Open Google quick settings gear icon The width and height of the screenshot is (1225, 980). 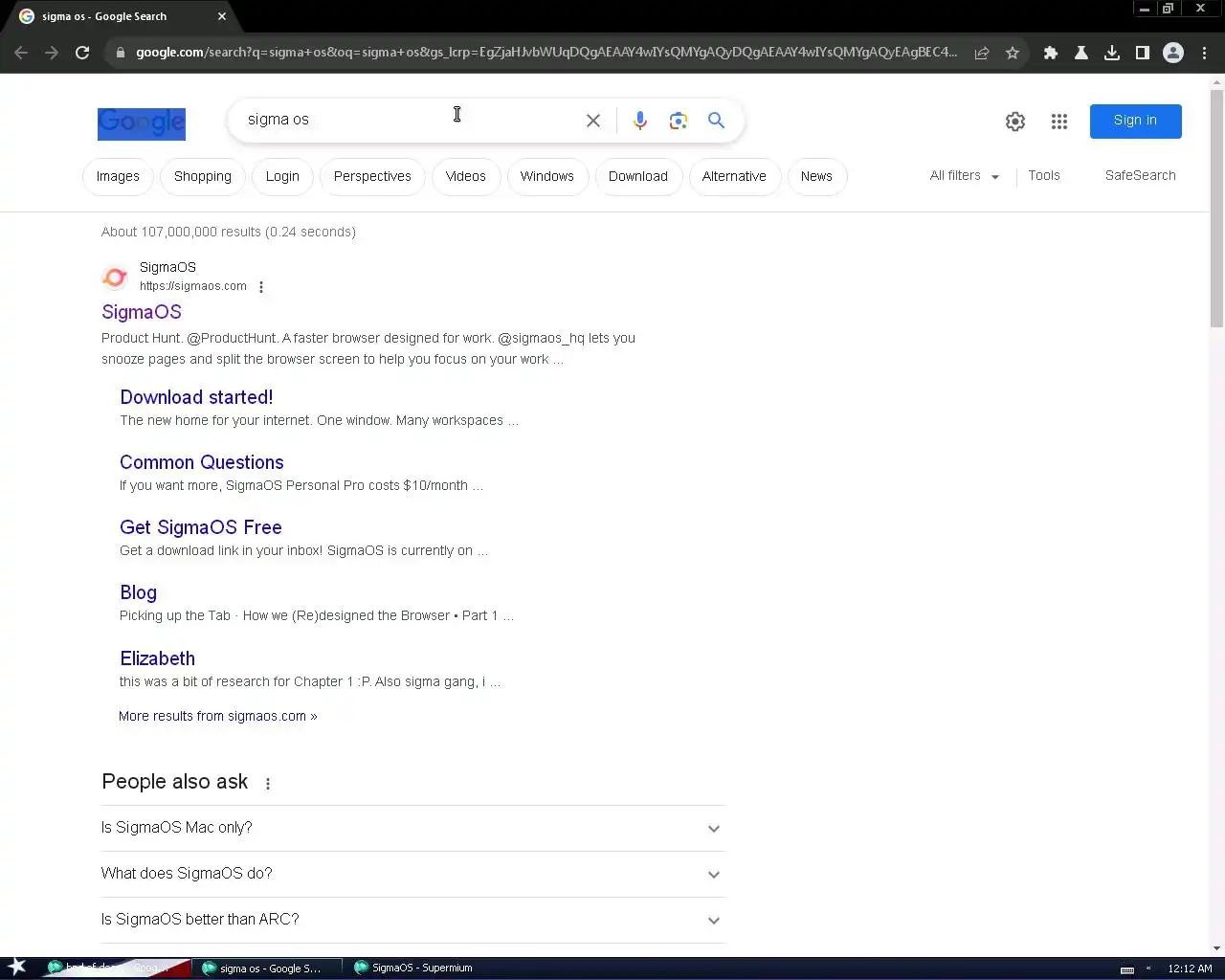click(1015, 122)
